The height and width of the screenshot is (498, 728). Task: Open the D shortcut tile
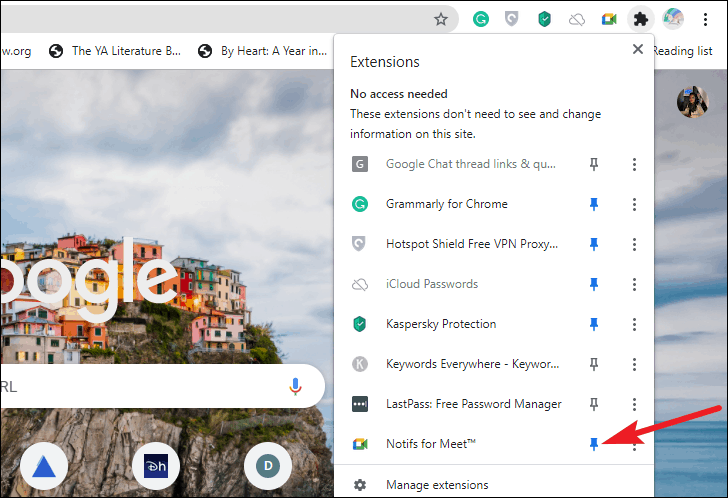tap(268, 466)
